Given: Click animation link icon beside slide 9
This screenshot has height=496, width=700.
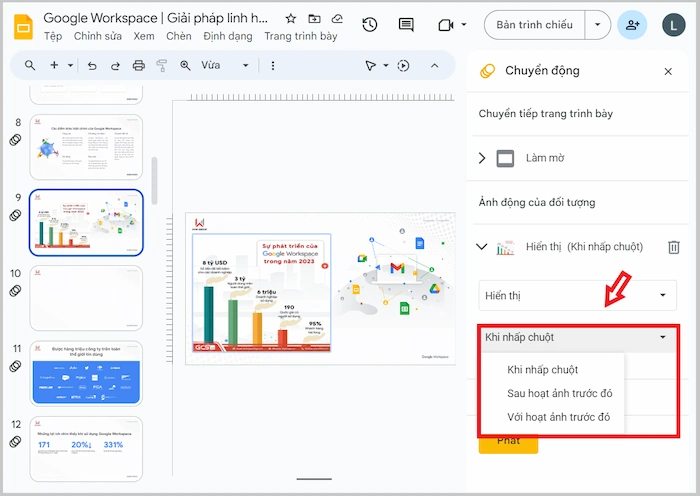Looking at the screenshot, I should tap(15, 215).
